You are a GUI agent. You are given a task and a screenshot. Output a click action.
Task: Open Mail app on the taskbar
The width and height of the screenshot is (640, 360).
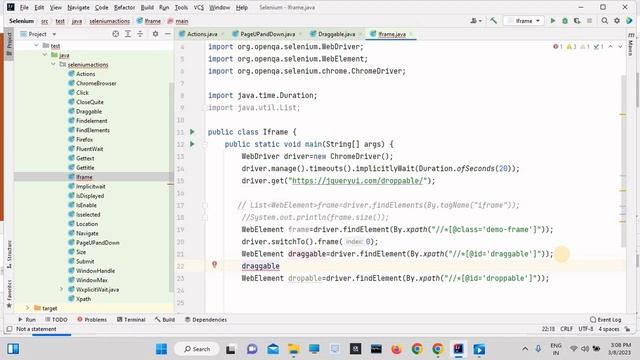click(273, 349)
